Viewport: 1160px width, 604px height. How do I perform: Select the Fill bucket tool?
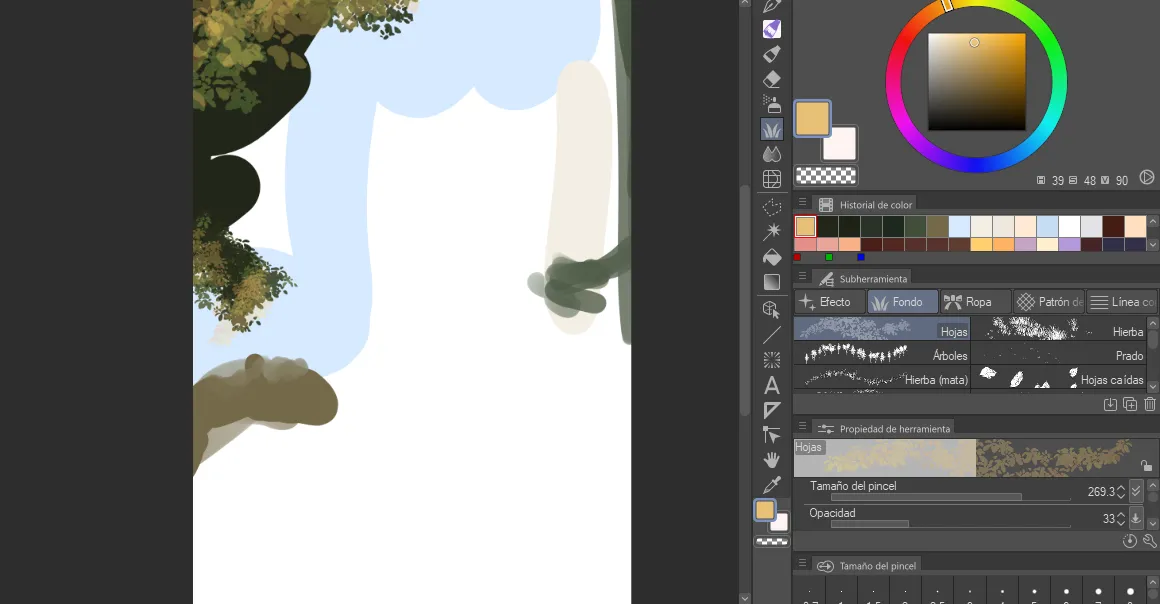[772, 257]
